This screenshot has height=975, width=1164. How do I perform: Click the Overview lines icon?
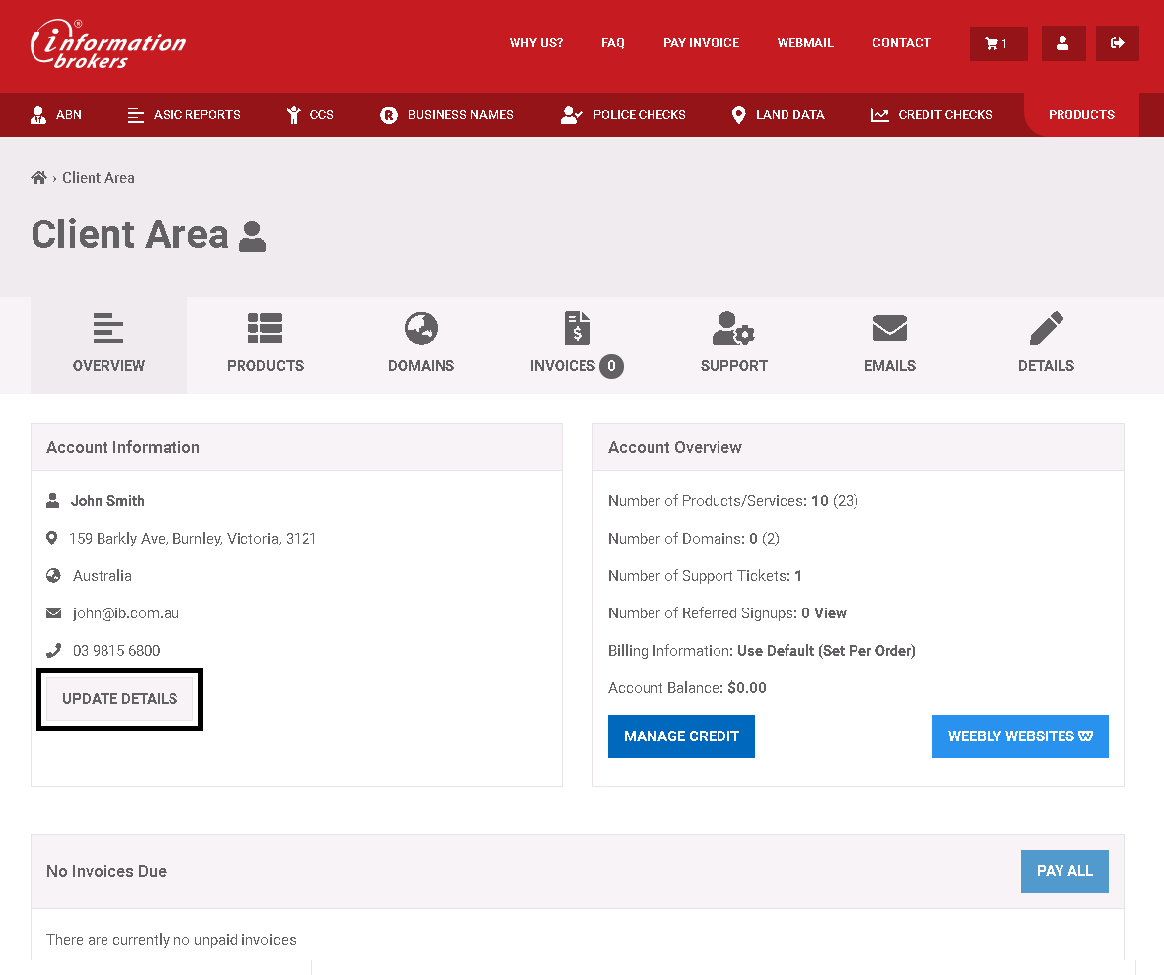[108, 328]
